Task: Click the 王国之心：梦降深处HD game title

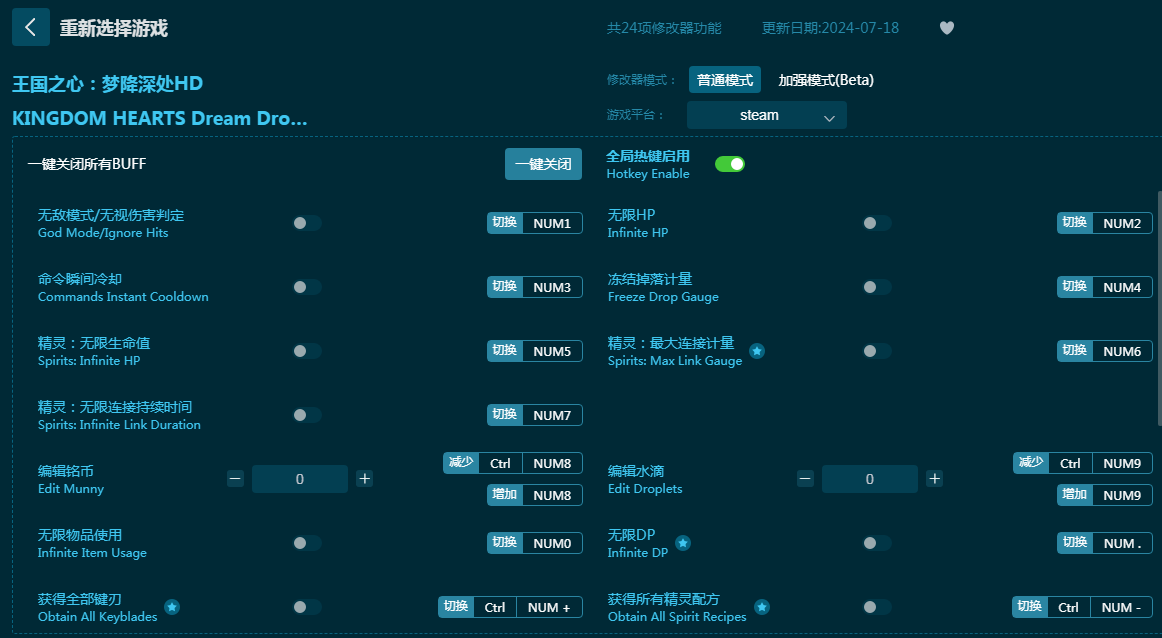Action: tap(107, 84)
